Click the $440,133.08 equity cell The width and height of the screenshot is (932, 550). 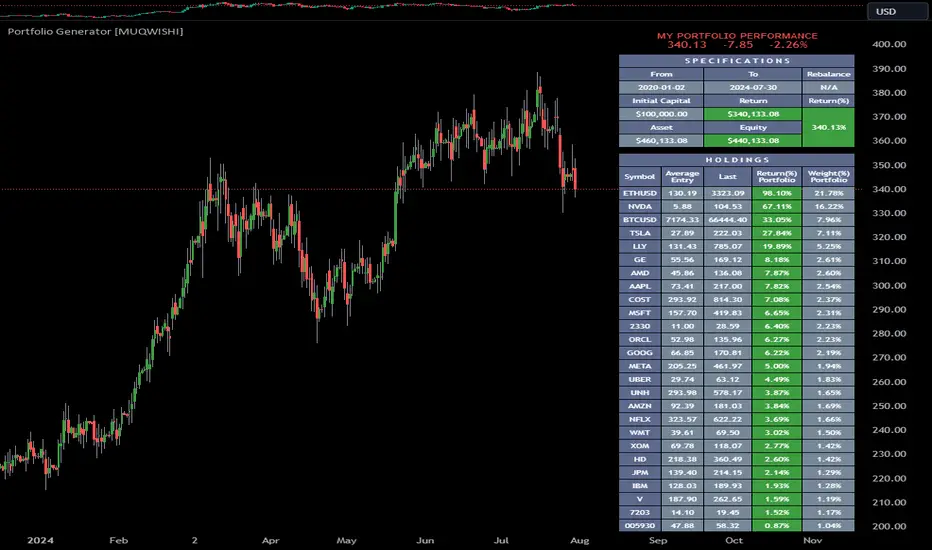[x=753, y=141]
